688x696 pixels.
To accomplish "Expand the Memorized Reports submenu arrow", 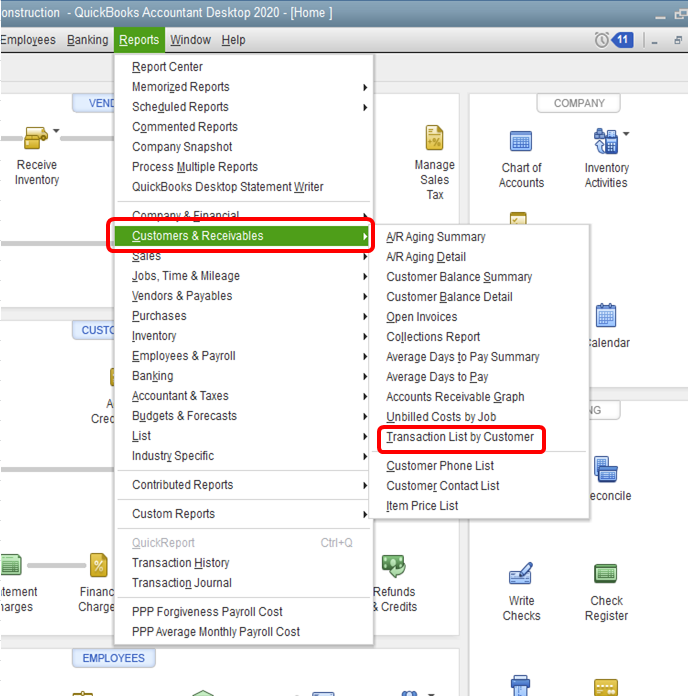I will (365, 87).
